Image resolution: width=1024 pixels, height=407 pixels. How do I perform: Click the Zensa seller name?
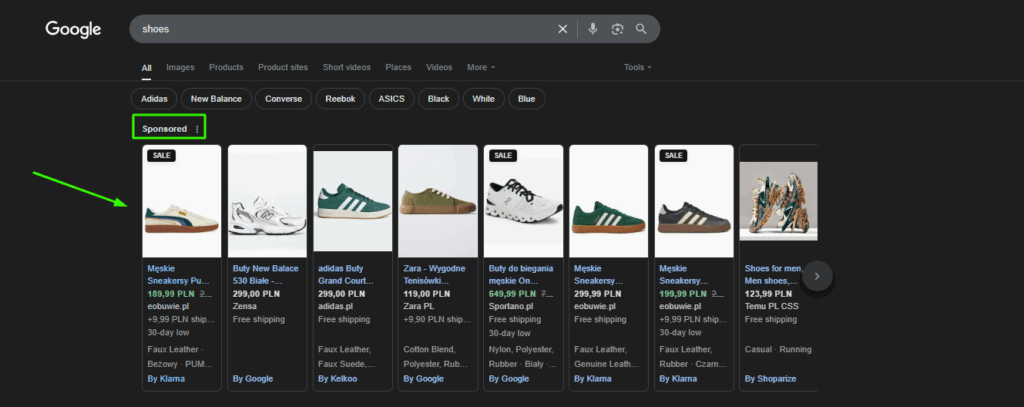(x=245, y=306)
